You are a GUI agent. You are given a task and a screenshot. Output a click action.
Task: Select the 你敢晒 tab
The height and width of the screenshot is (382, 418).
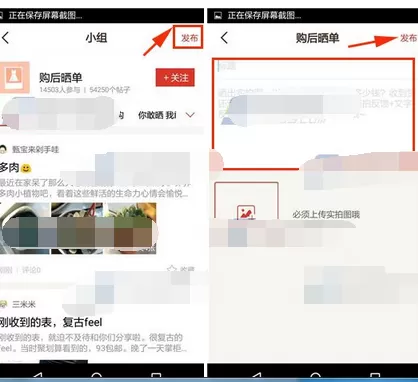pyautogui.click(x=151, y=115)
